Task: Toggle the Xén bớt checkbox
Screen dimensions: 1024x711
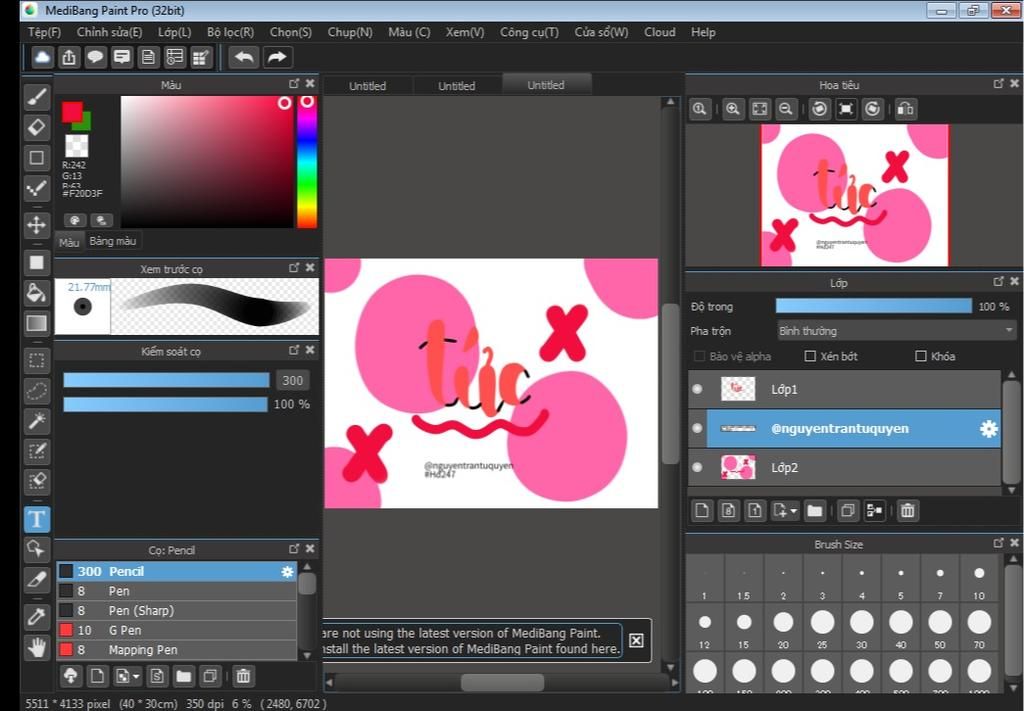Action: point(810,356)
